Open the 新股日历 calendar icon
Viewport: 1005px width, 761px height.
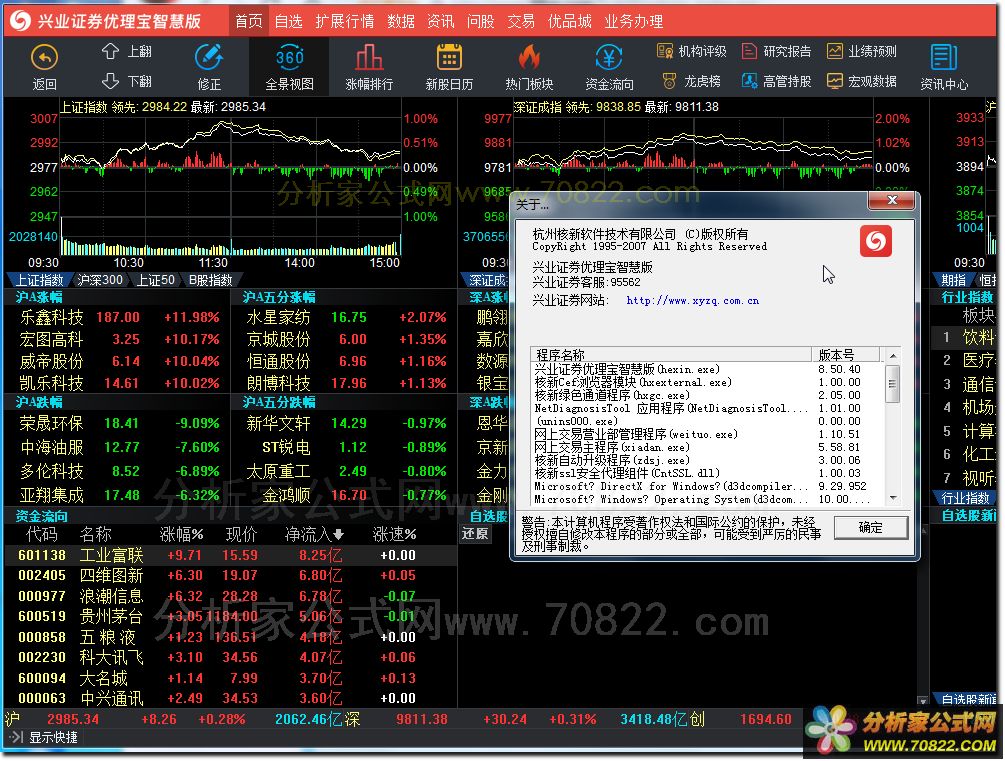click(x=449, y=57)
